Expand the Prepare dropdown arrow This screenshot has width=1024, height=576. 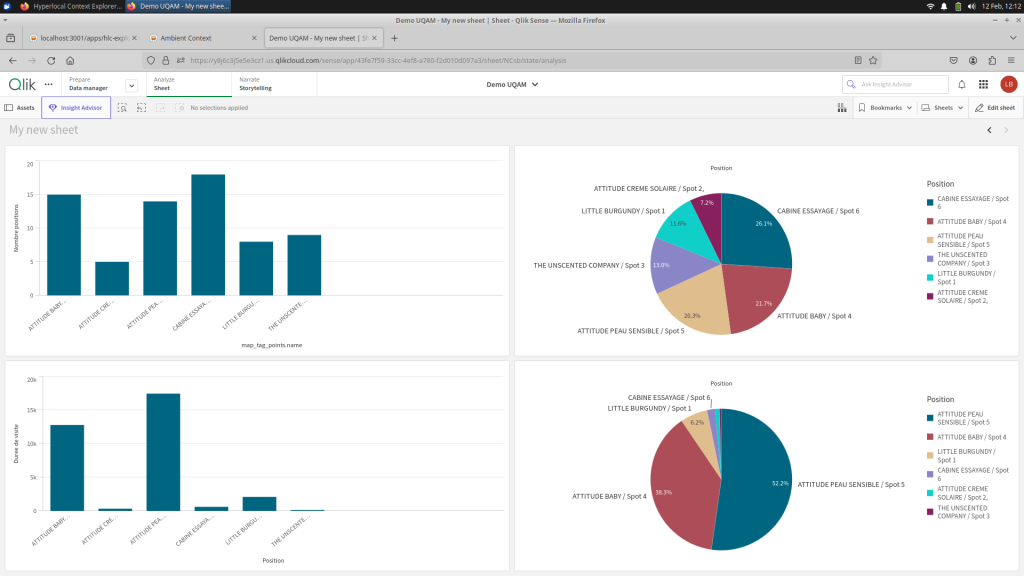pyautogui.click(x=131, y=85)
